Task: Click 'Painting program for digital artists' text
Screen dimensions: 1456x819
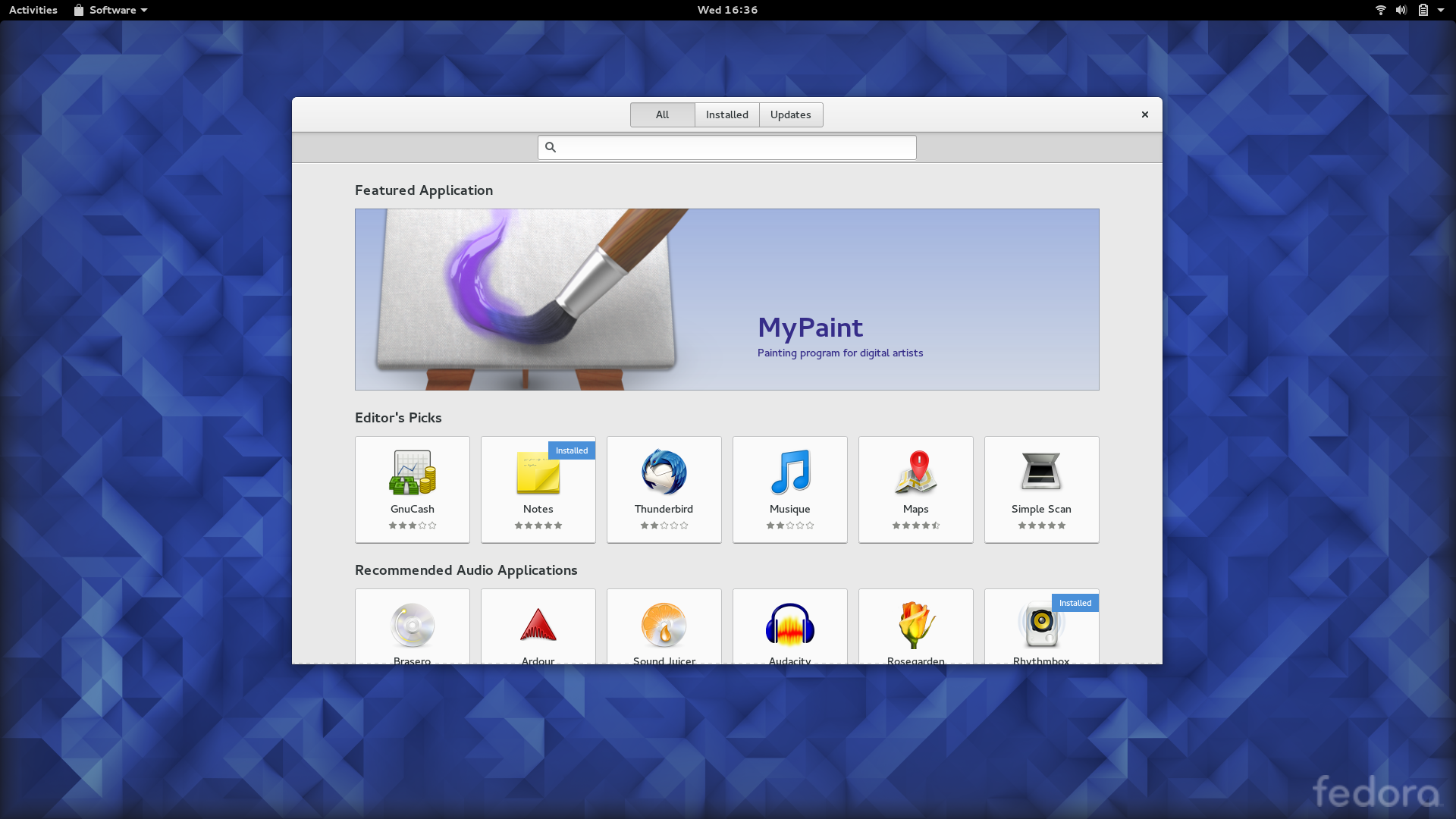Action: point(840,353)
